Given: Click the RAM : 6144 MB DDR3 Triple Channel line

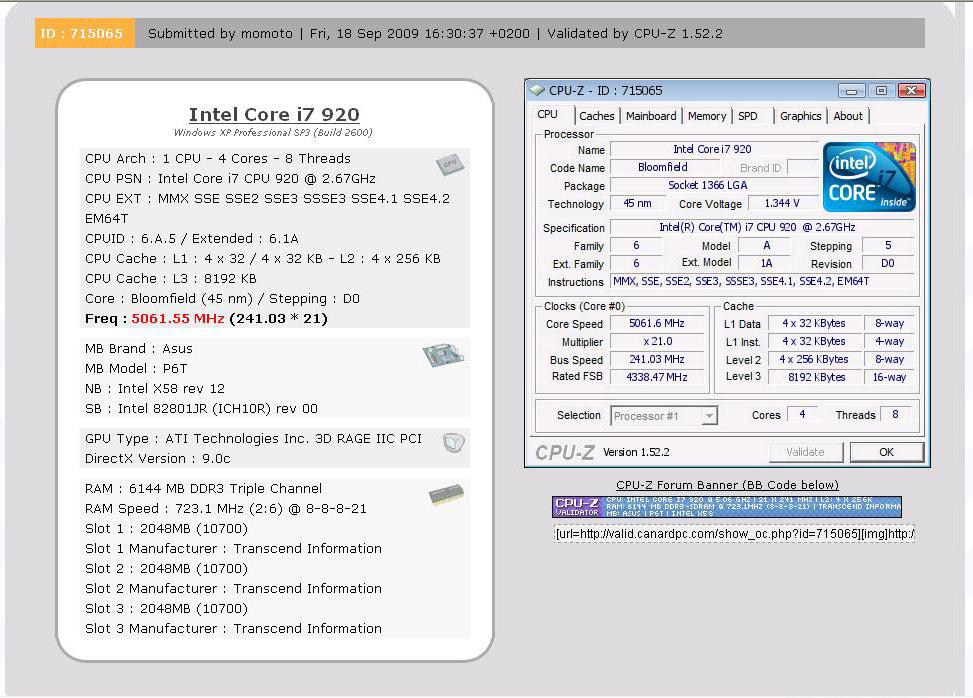Looking at the screenshot, I should 204,489.
